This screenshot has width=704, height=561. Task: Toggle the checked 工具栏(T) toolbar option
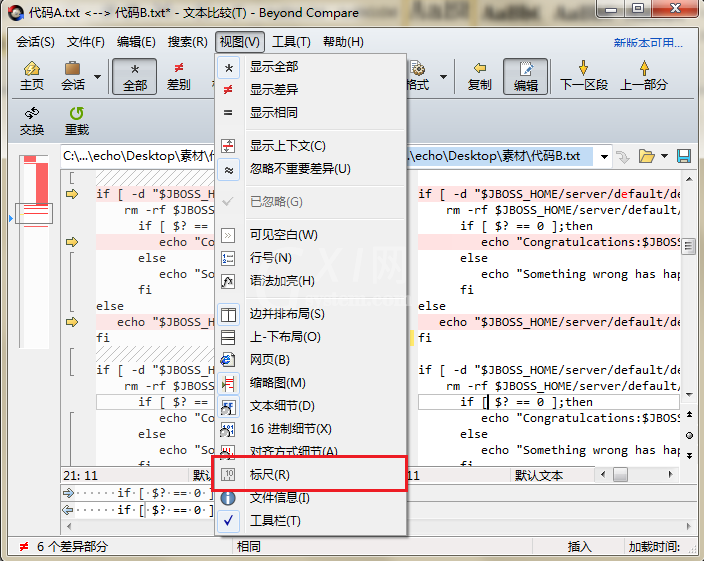pos(311,521)
